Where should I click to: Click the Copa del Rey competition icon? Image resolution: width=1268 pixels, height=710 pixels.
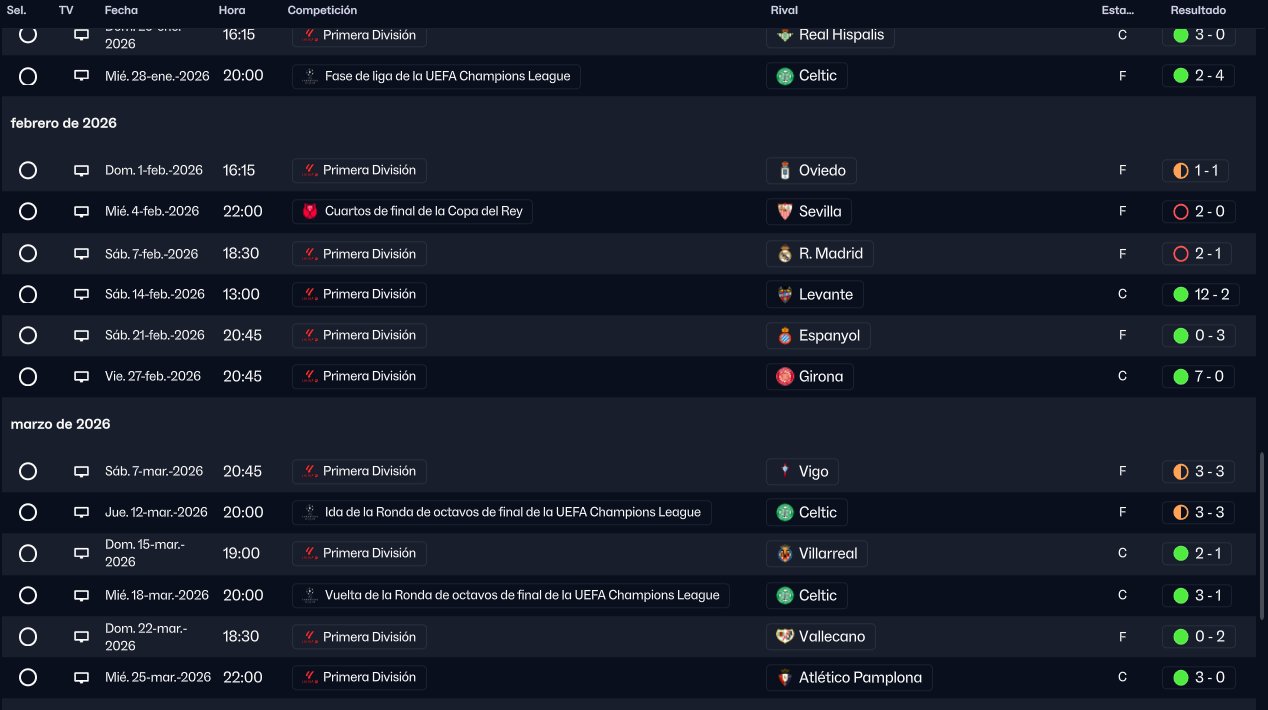point(310,212)
